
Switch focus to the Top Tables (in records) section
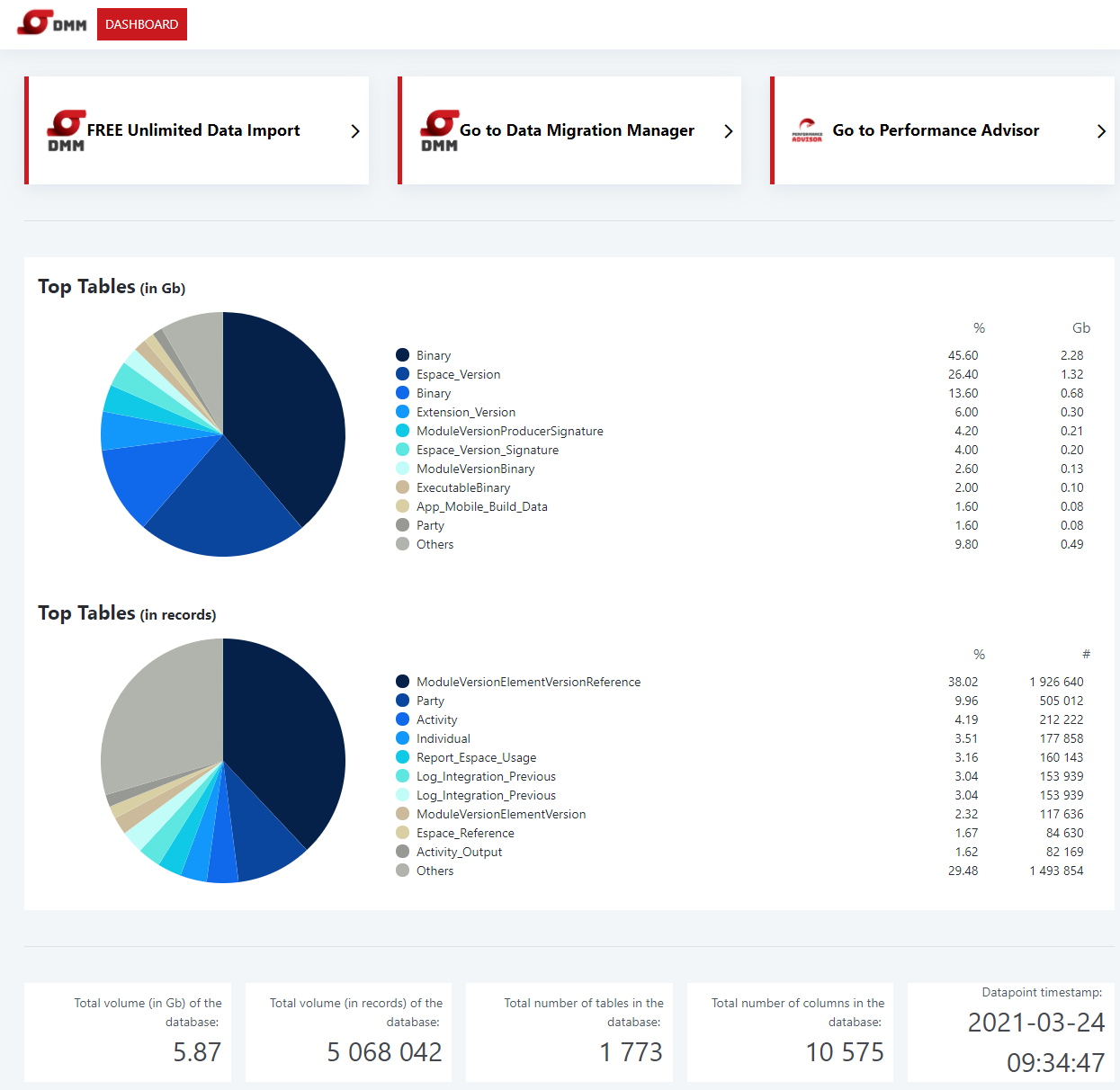[x=127, y=612]
